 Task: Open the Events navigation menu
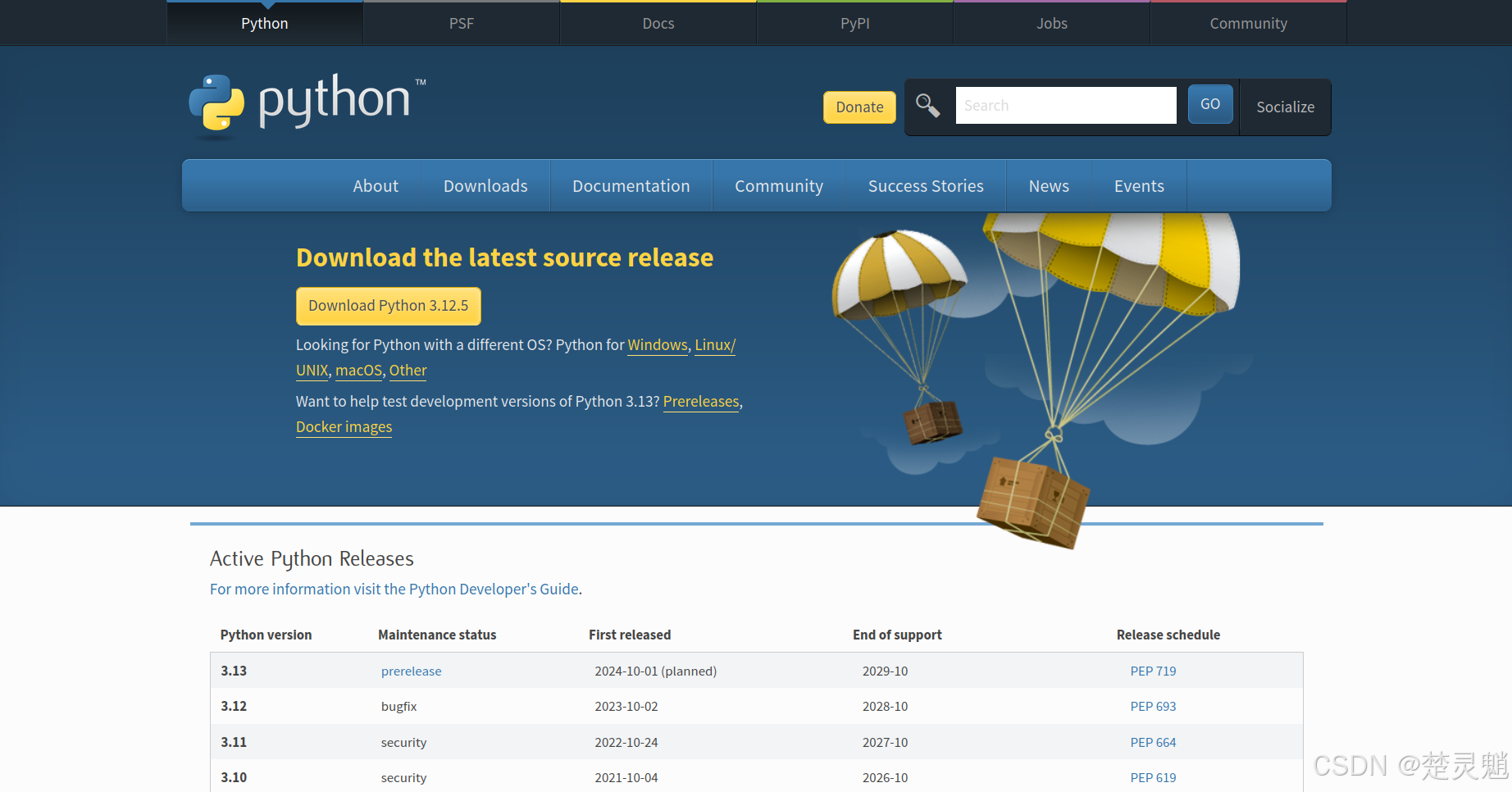[1139, 186]
